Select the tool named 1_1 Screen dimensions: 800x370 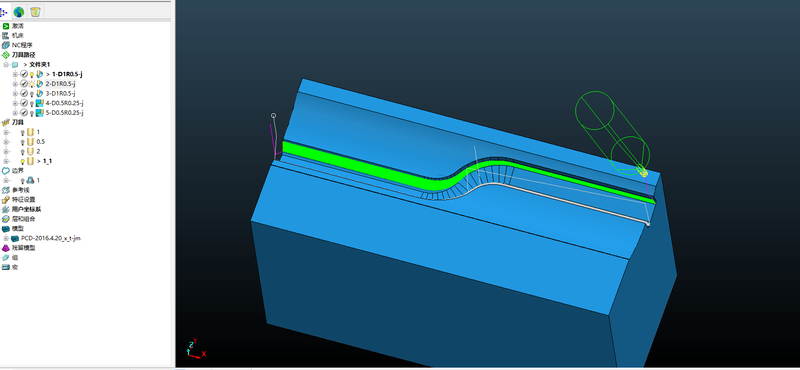coord(47,161)
